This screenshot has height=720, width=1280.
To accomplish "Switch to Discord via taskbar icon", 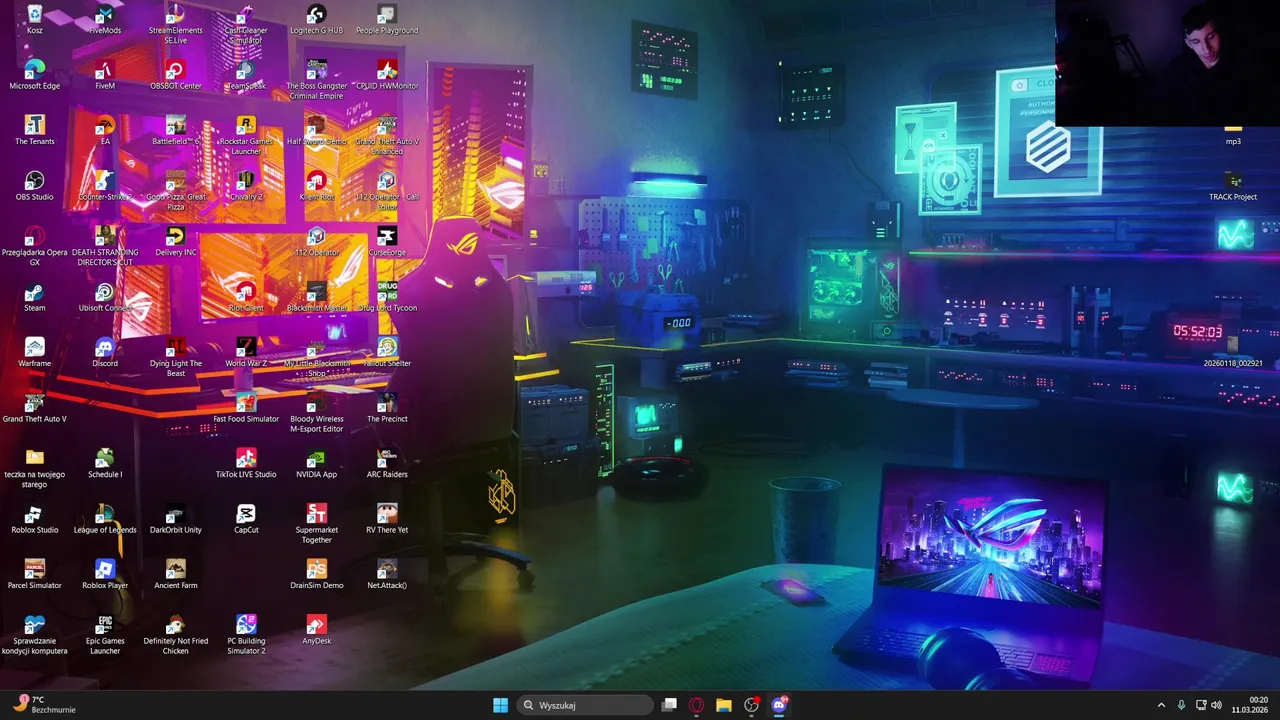I will pyautogui.click(x=779, y=705).
